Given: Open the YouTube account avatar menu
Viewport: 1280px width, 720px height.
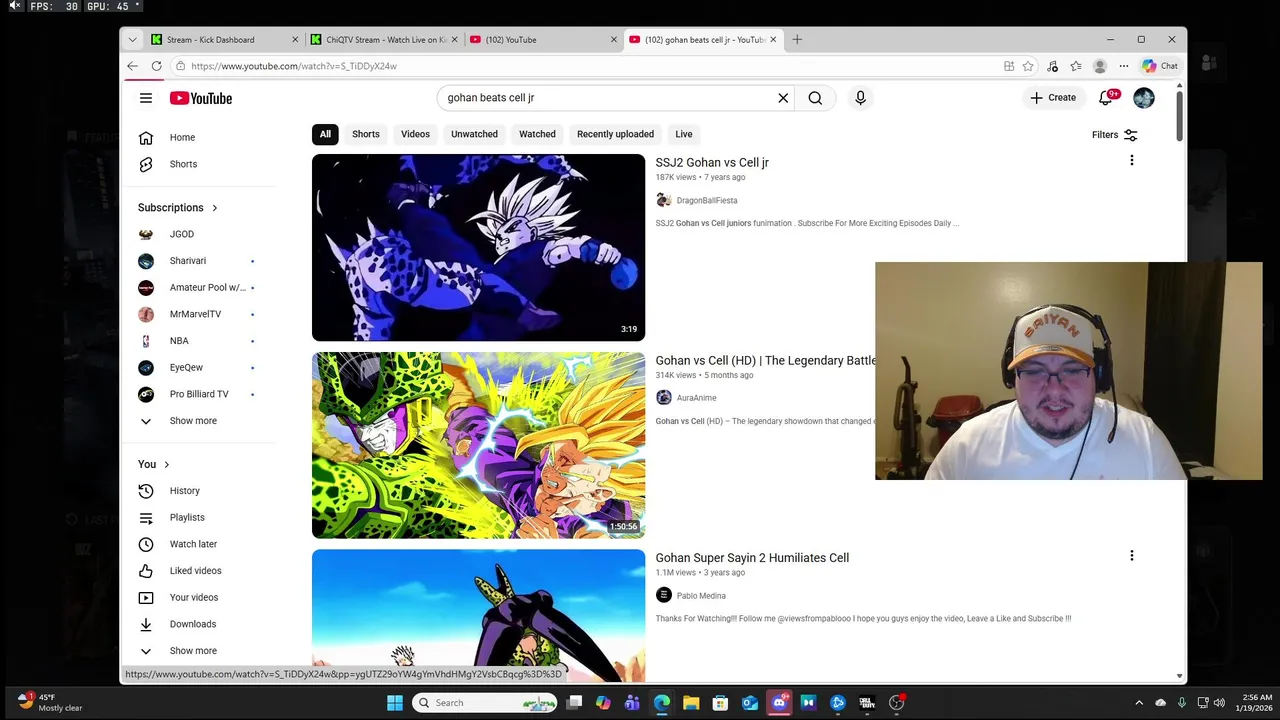Looking at the screenshot, I should click(1144, 98).
